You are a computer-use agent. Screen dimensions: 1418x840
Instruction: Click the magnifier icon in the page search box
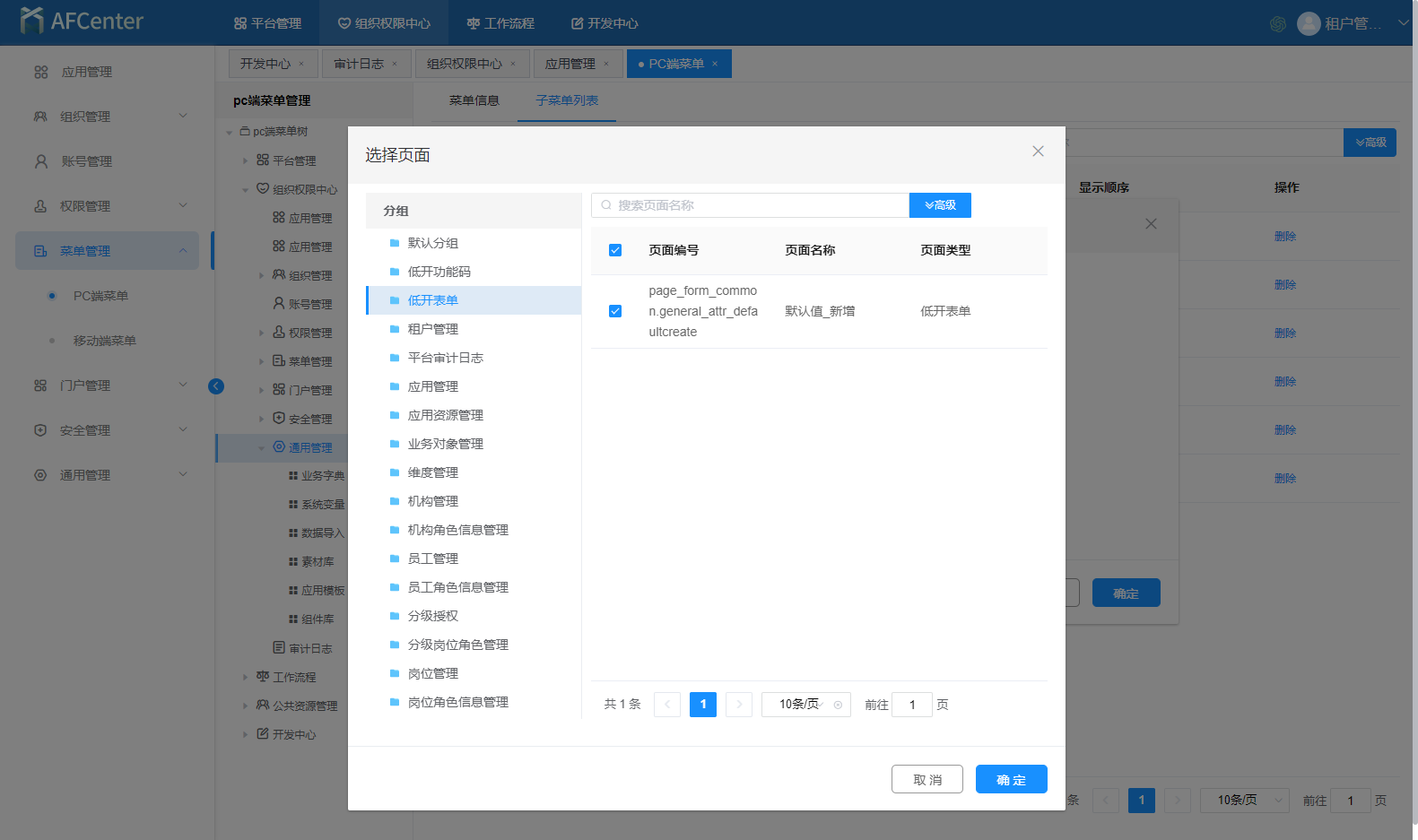point(606,205)
